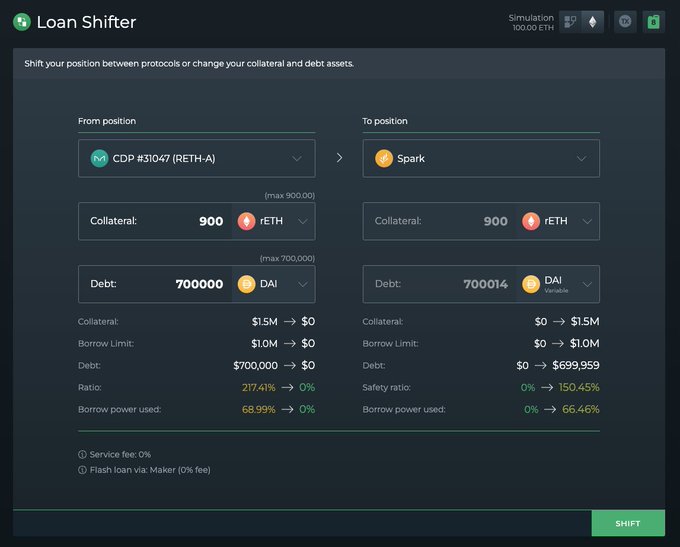Click the Shift your position description text
Image resolution: width=680 pixels, height=547 pixels.
click(189, 64)
